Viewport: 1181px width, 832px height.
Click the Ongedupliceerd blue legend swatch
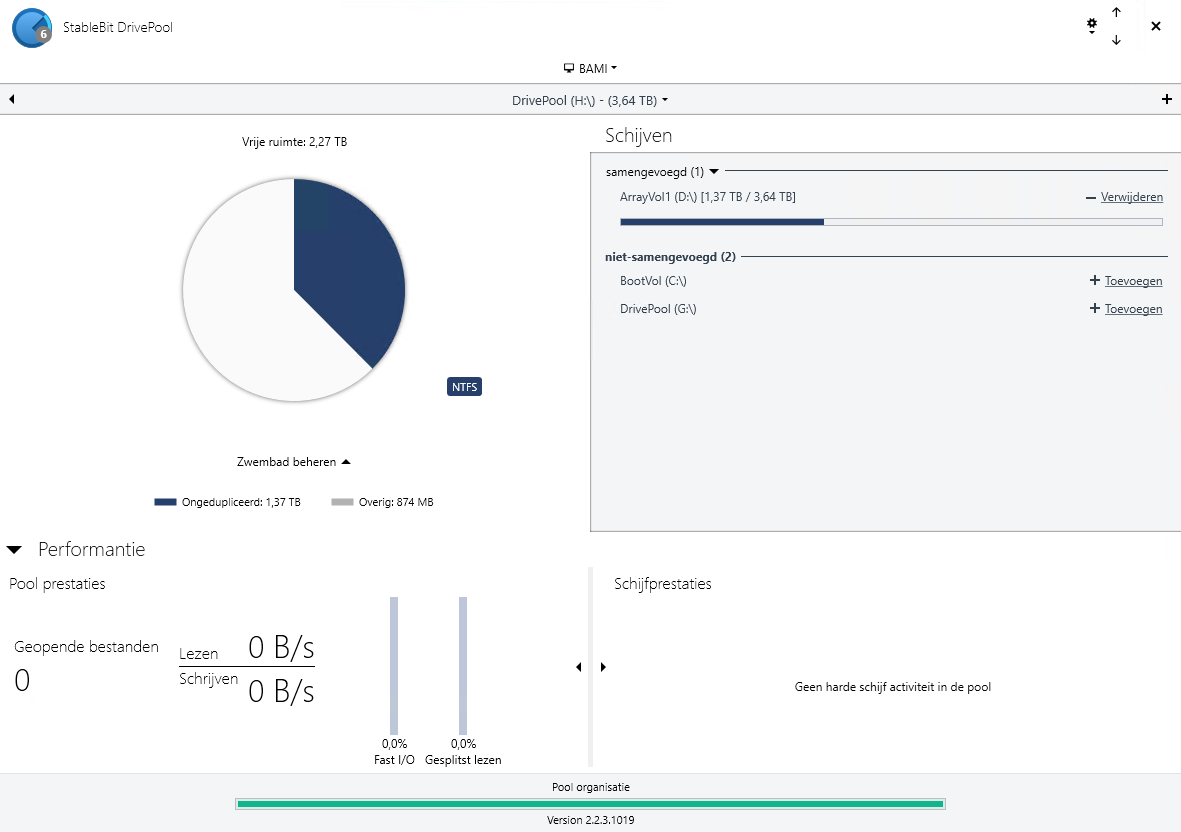click(165, 502)
